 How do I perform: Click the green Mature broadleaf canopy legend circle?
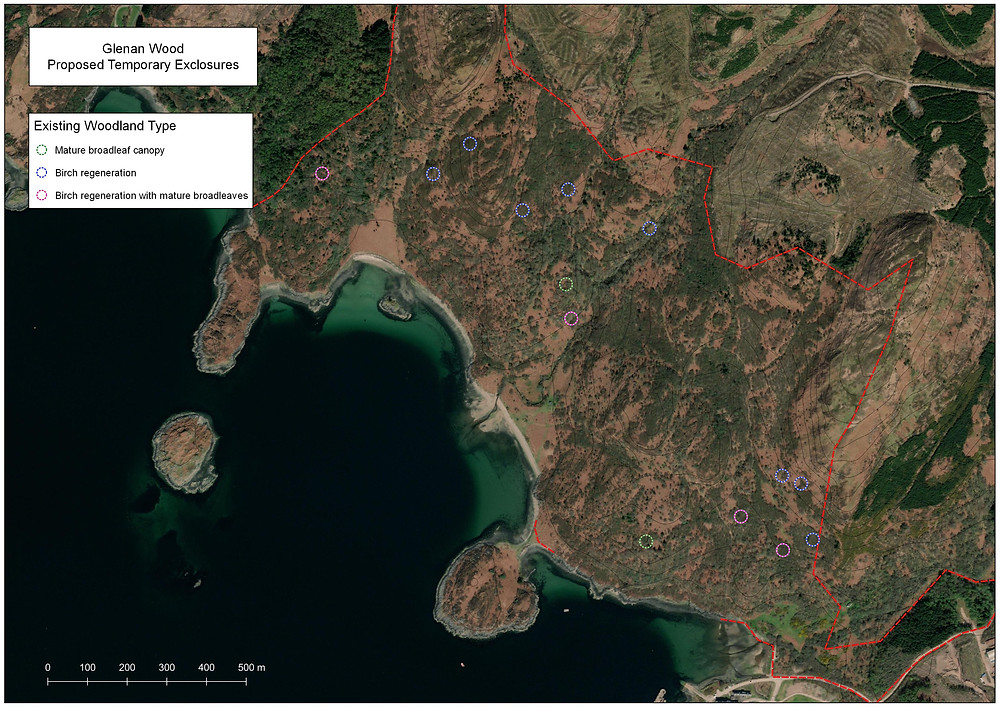click(41, 150)
